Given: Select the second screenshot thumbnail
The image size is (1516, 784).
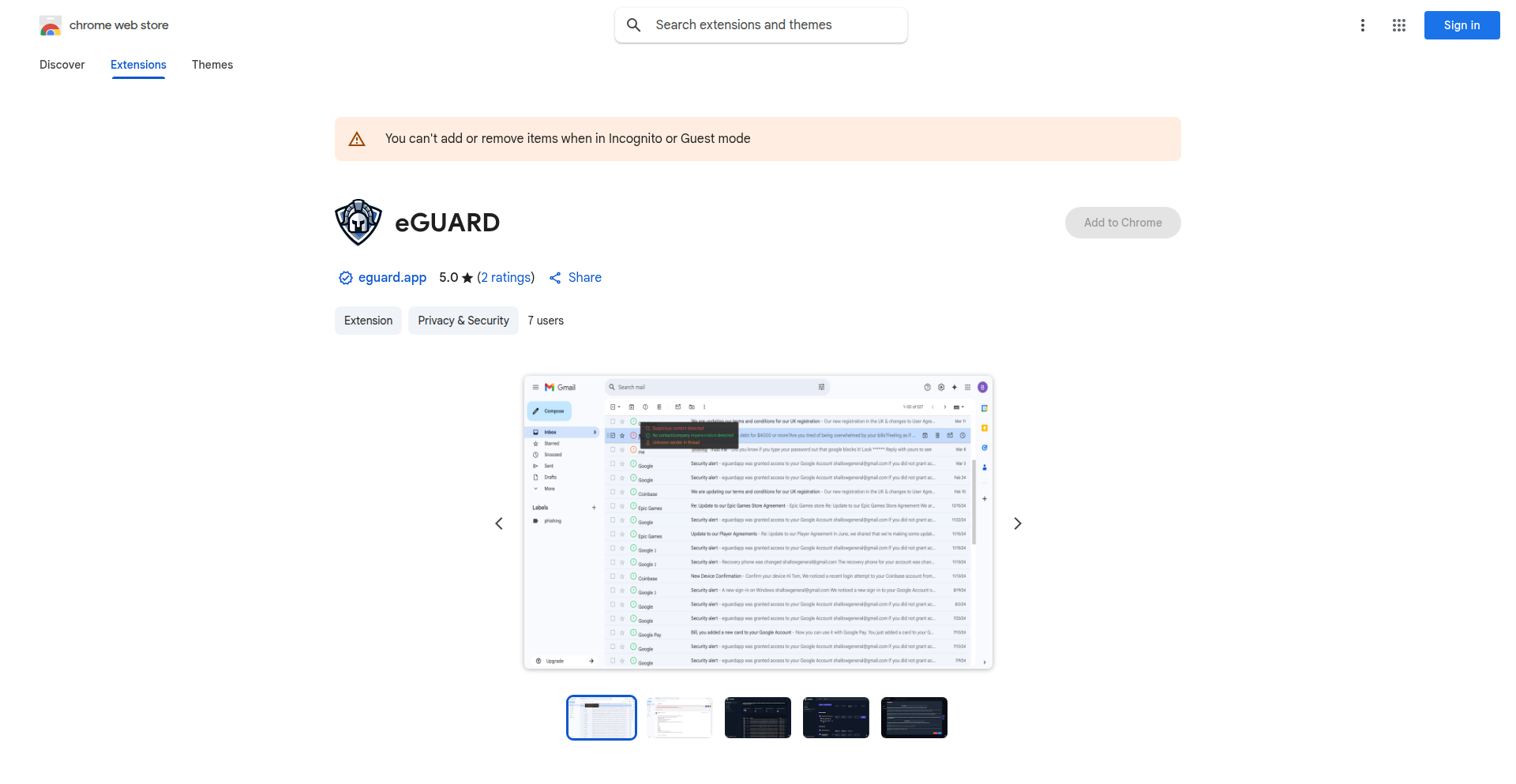Looking at the screenshot, I should tap(680, 718).
